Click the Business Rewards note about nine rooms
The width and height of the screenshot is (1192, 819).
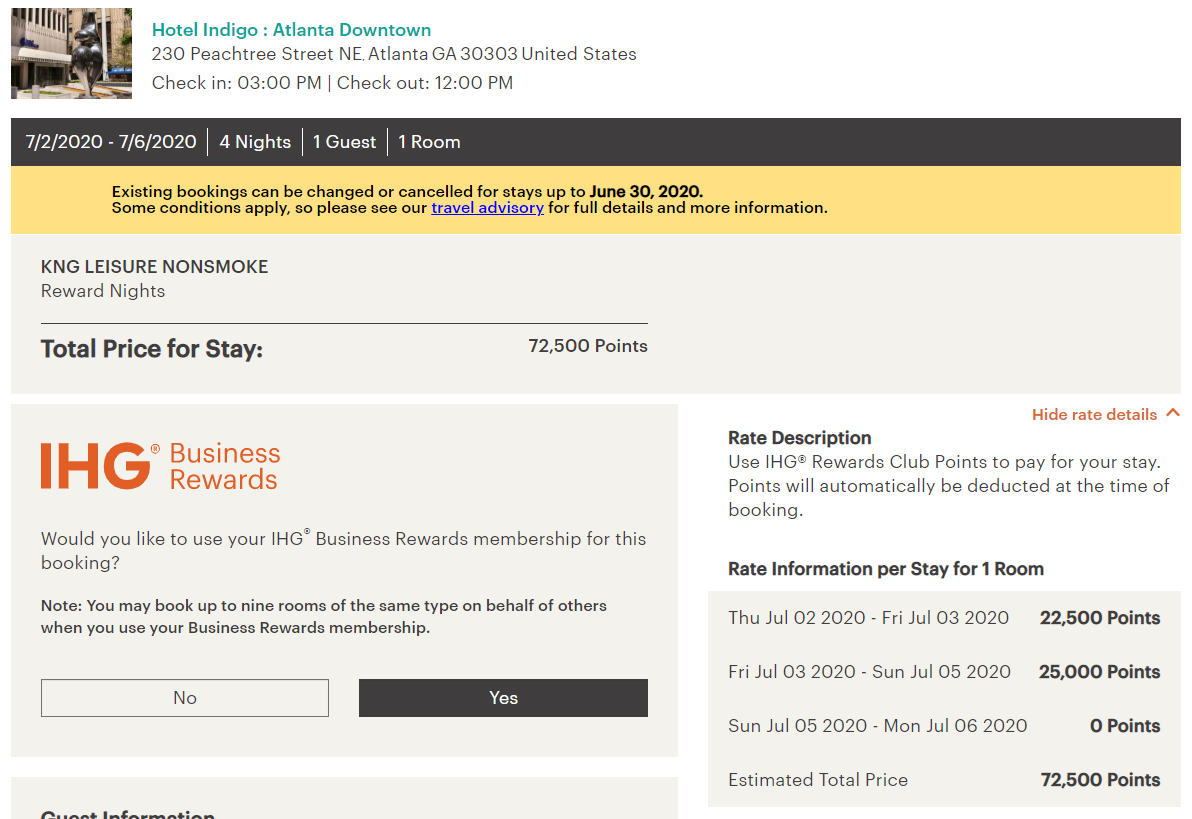click(324, 617)
